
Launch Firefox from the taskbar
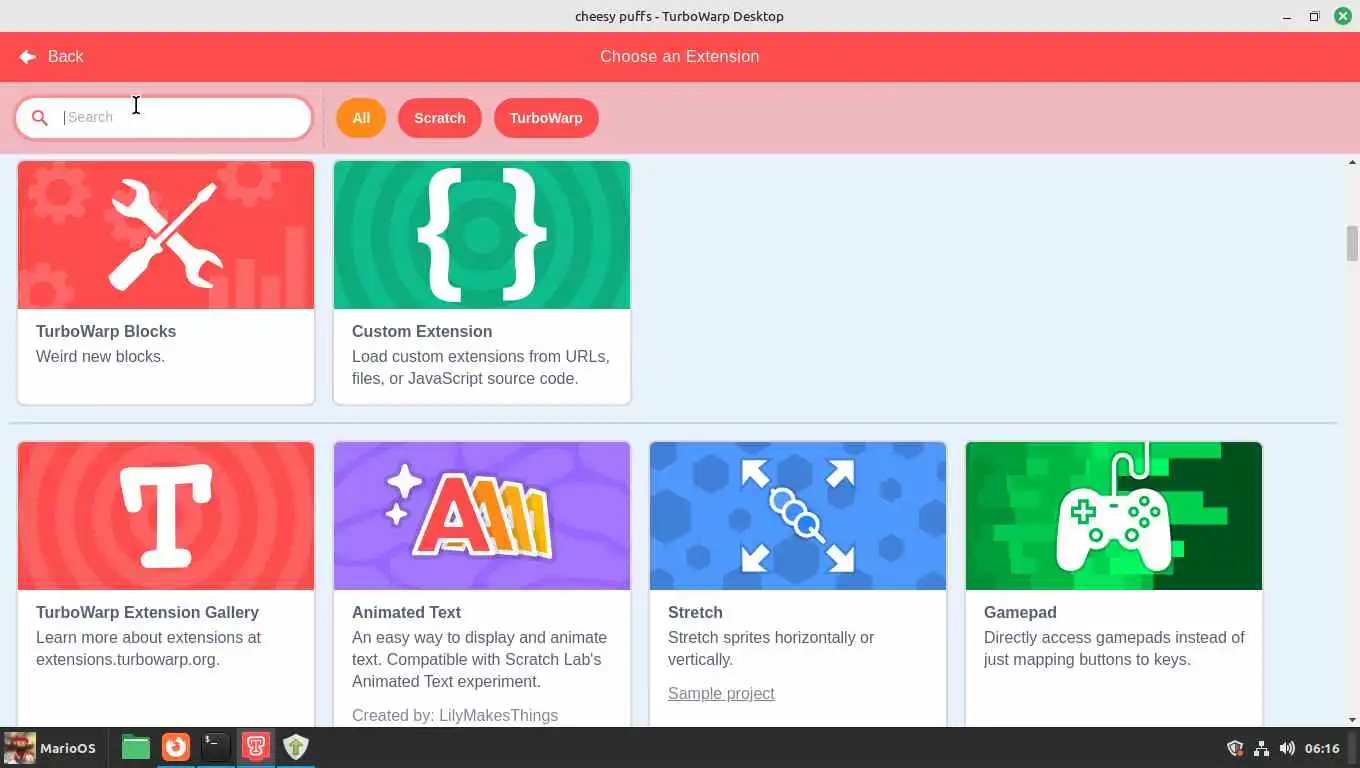176,747
